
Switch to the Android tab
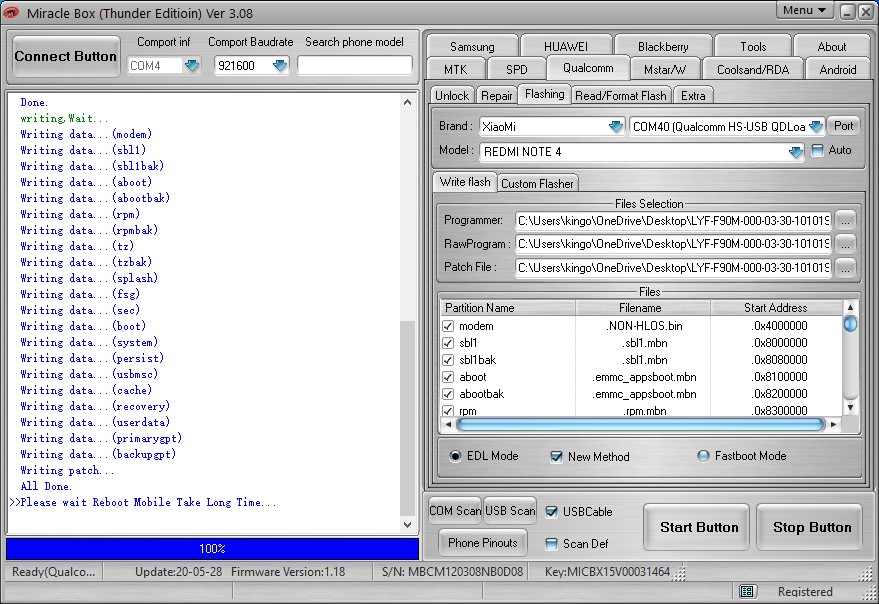(838, 70)
